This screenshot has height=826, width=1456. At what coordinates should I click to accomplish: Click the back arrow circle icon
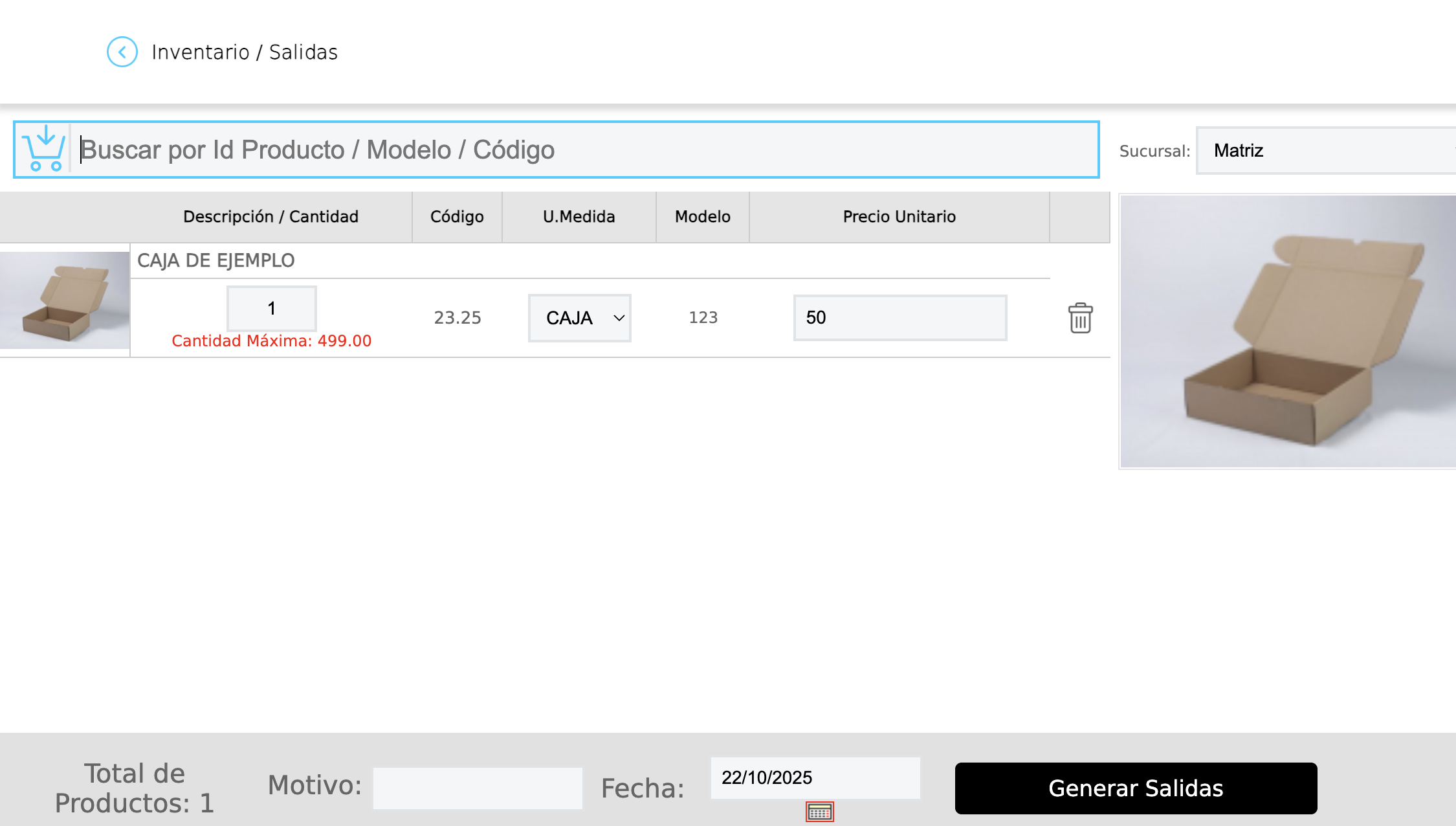pyautogui.click(x=122, y=52)
